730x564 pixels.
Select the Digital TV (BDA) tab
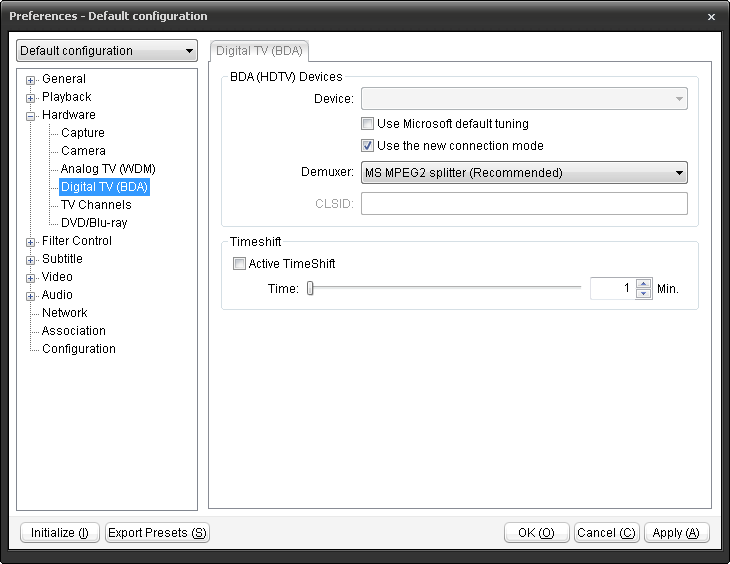click(259, 51)
